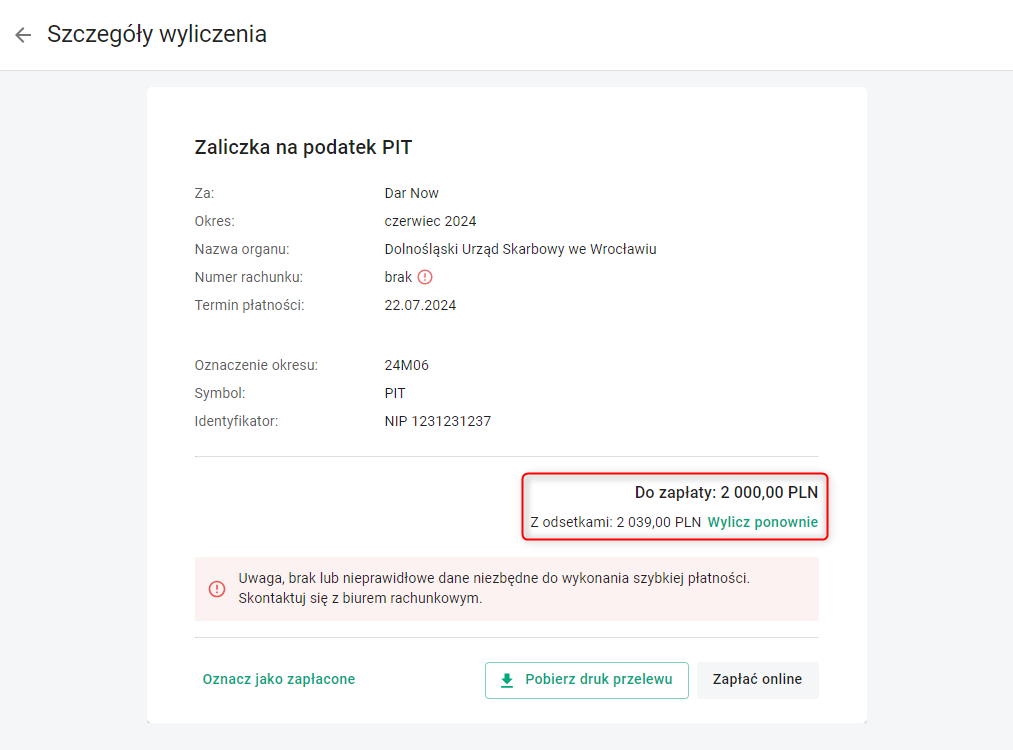The width and height of the screenshot is (1013, 750).
Task: Click the download icon in Pobierz druk przelewu
Action: coord(507,680)
